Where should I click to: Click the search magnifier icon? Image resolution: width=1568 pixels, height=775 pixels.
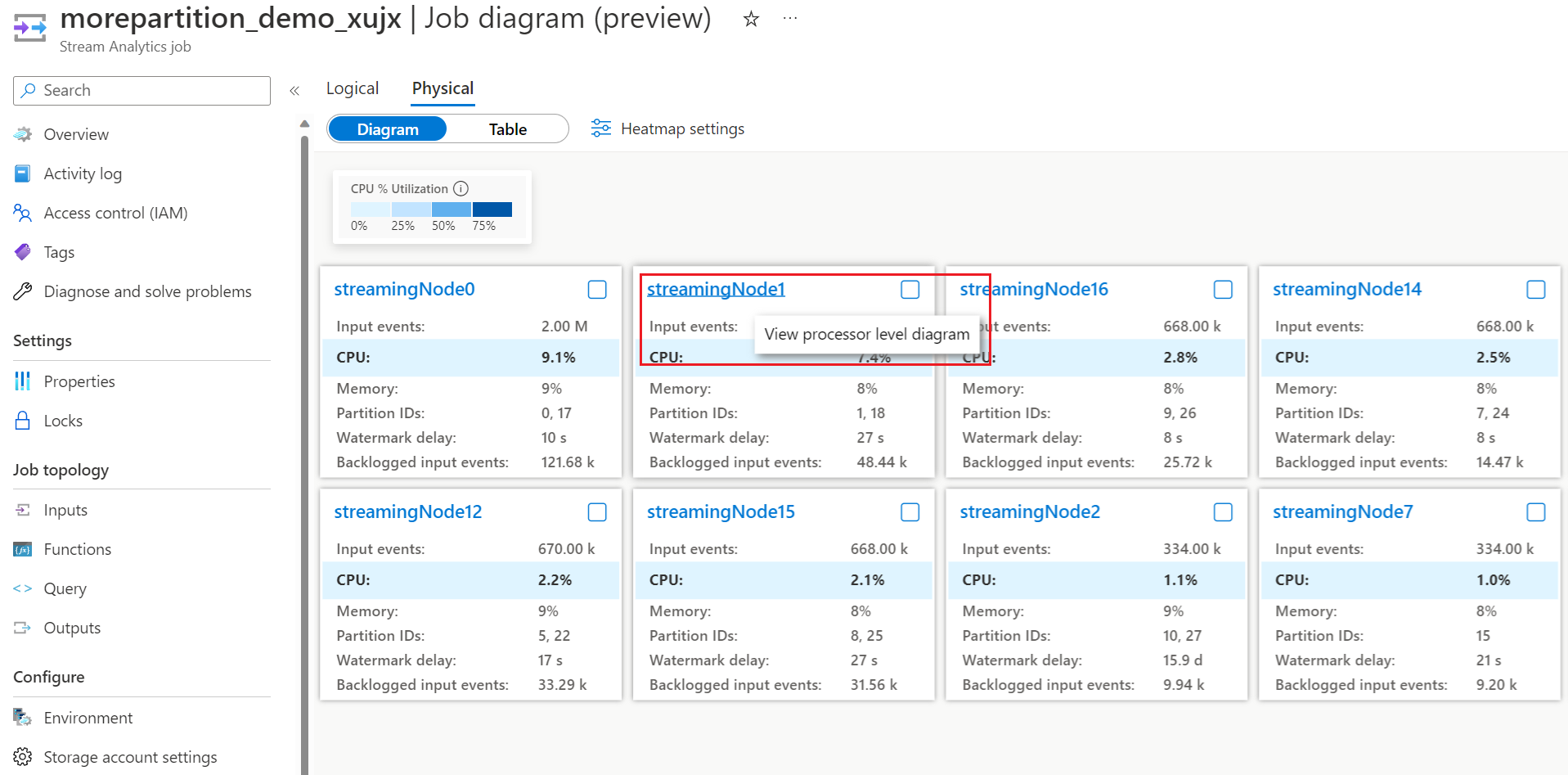[29, 90]
